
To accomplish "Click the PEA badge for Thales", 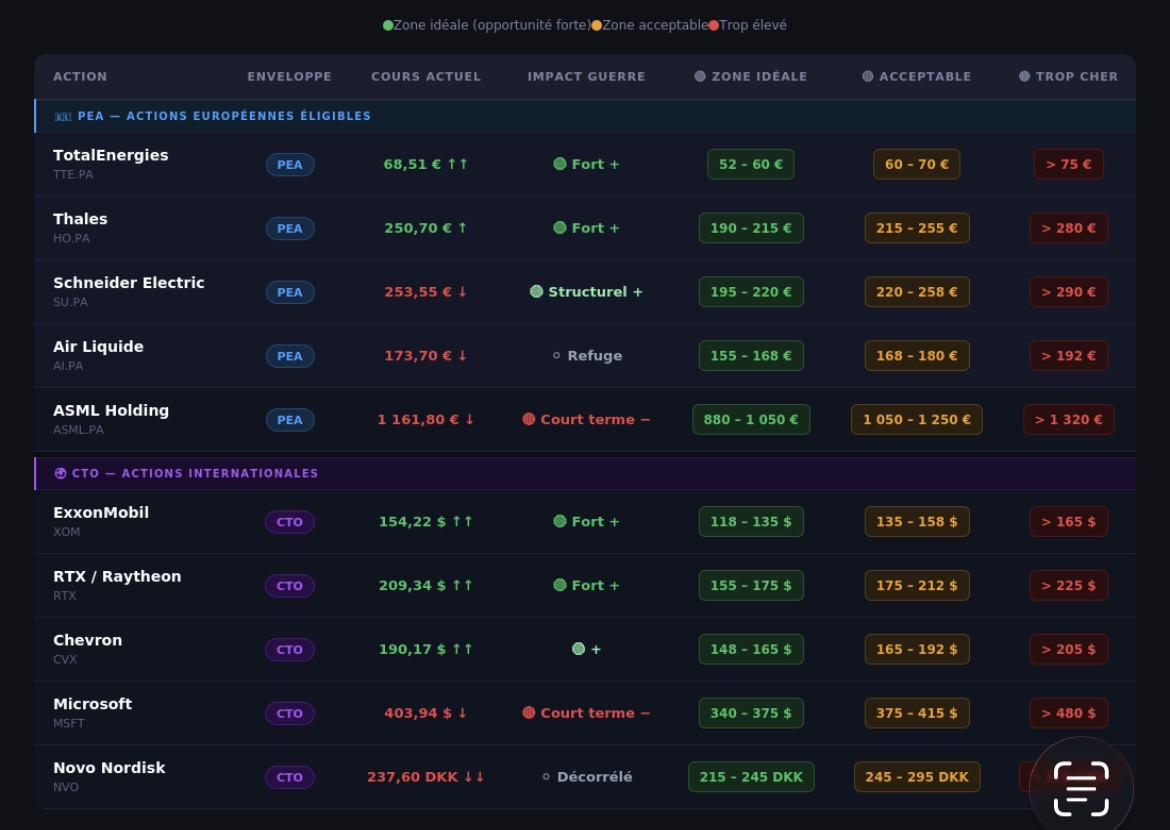I will pyautogui.click(x=290, y=228).
